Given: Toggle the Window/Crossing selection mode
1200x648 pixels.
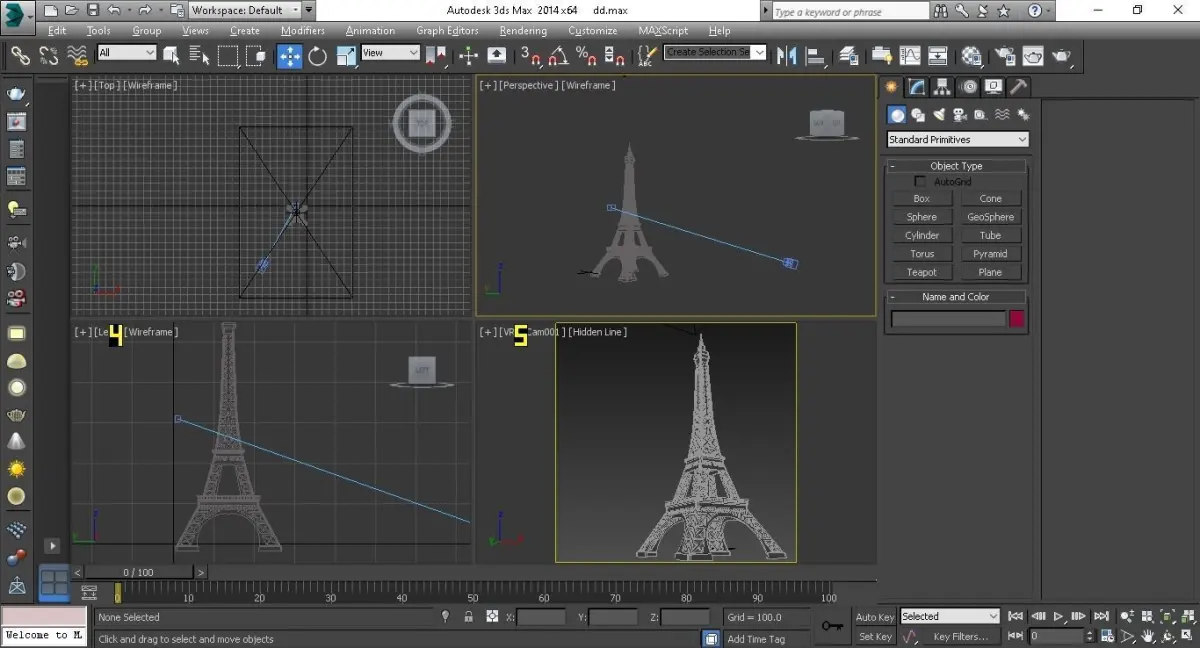Looking at the screenshot, I should pyautogui.click(x=256, y=55).
